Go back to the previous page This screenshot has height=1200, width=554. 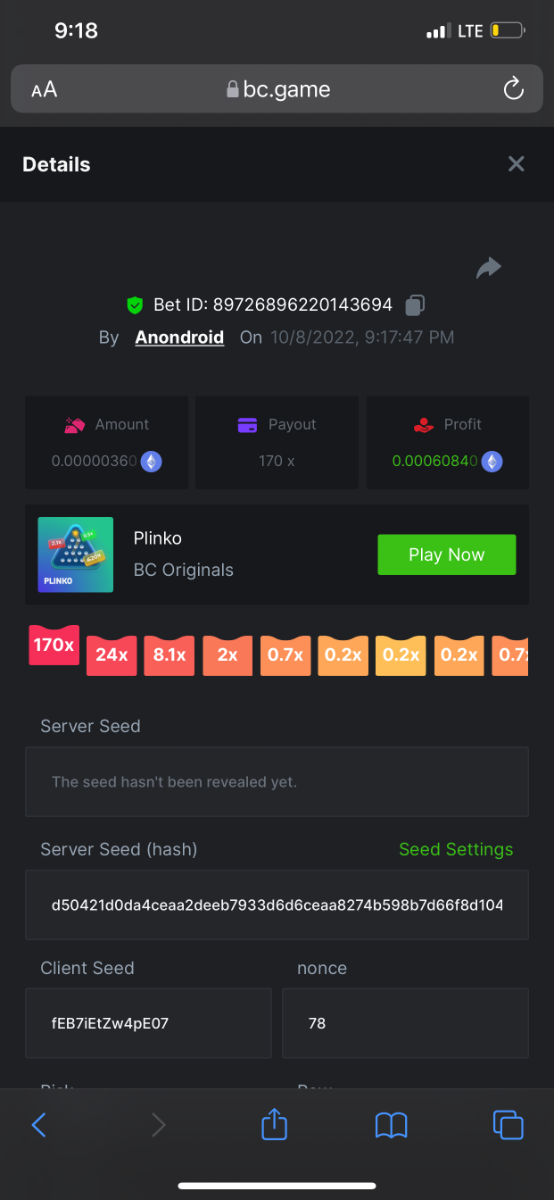point(39,1125)
